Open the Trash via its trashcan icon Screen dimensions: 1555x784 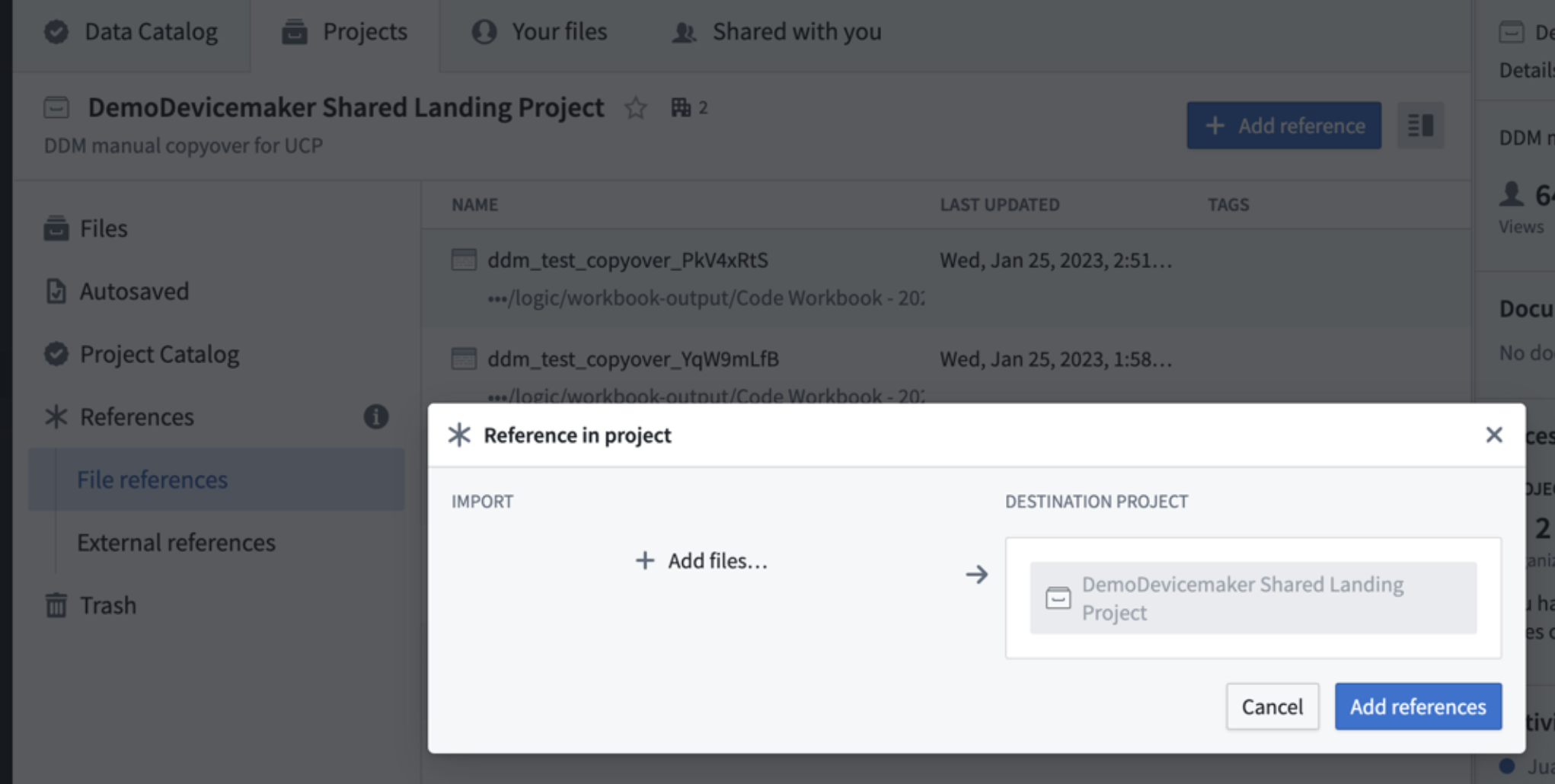tap(56, 604)
